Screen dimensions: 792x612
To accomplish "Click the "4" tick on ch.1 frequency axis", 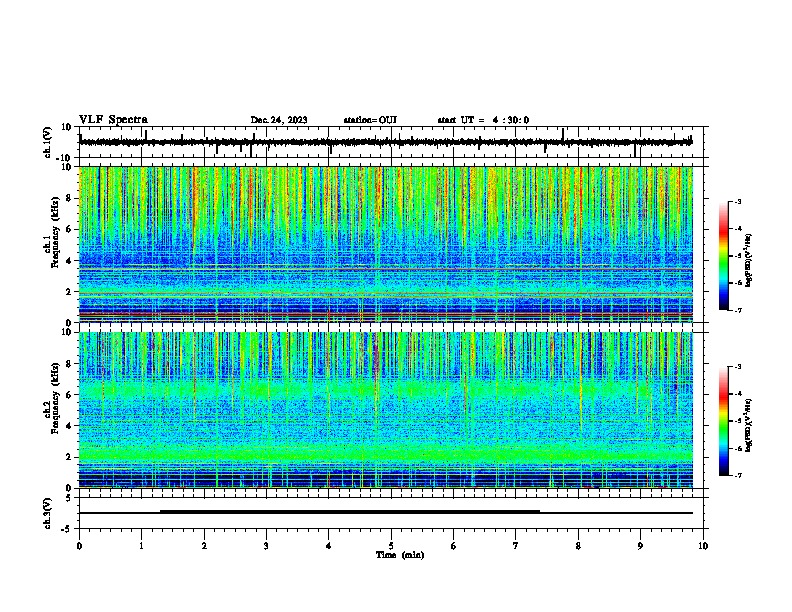I will (69, 261).
